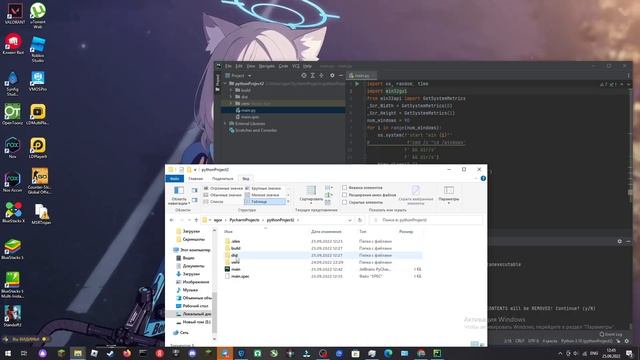This screenshot has height=360, width=640.
Task: Click the Navigation pane ribbon button
Action: (179, 196)
